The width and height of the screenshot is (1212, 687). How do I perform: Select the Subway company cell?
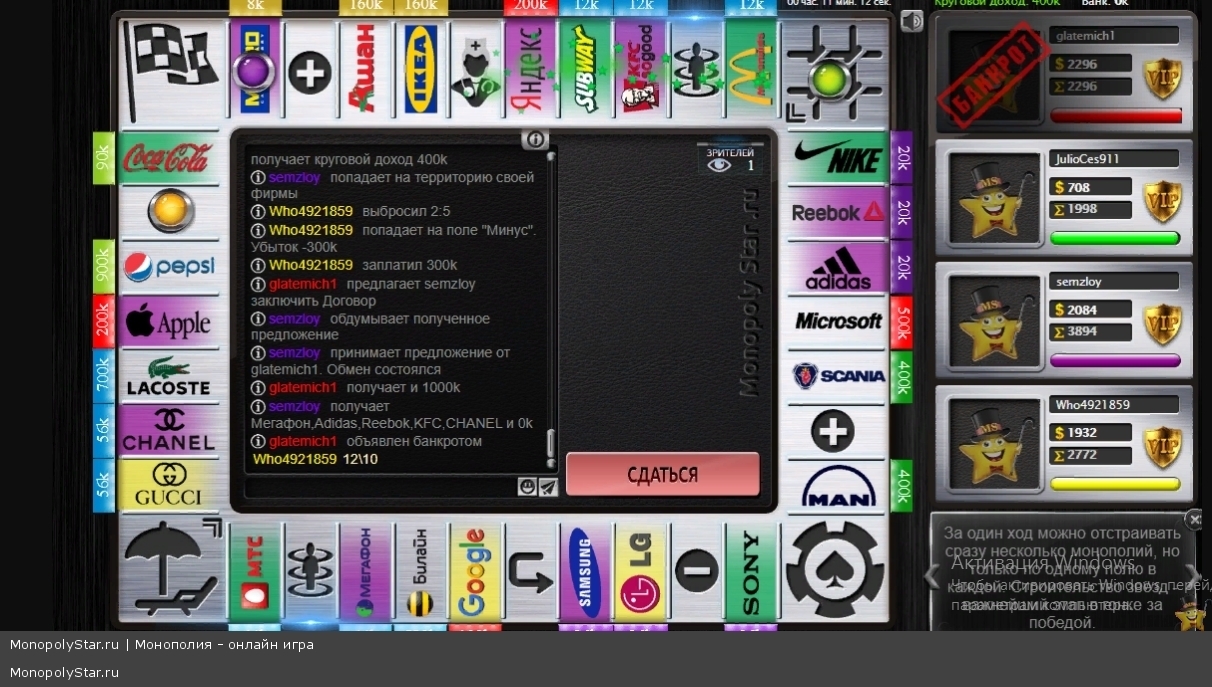pos(586,70)
